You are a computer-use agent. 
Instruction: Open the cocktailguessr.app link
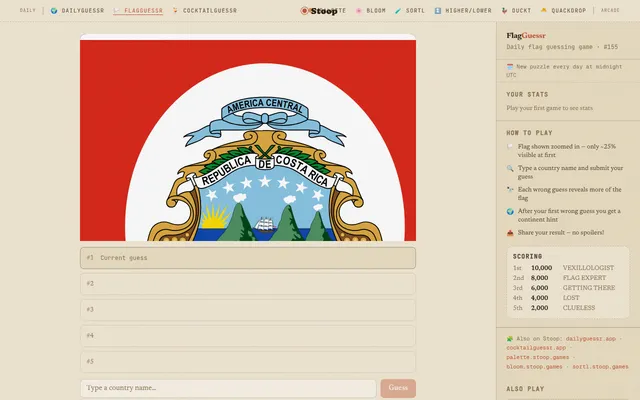pyautogui.click(x=536, y=348)
